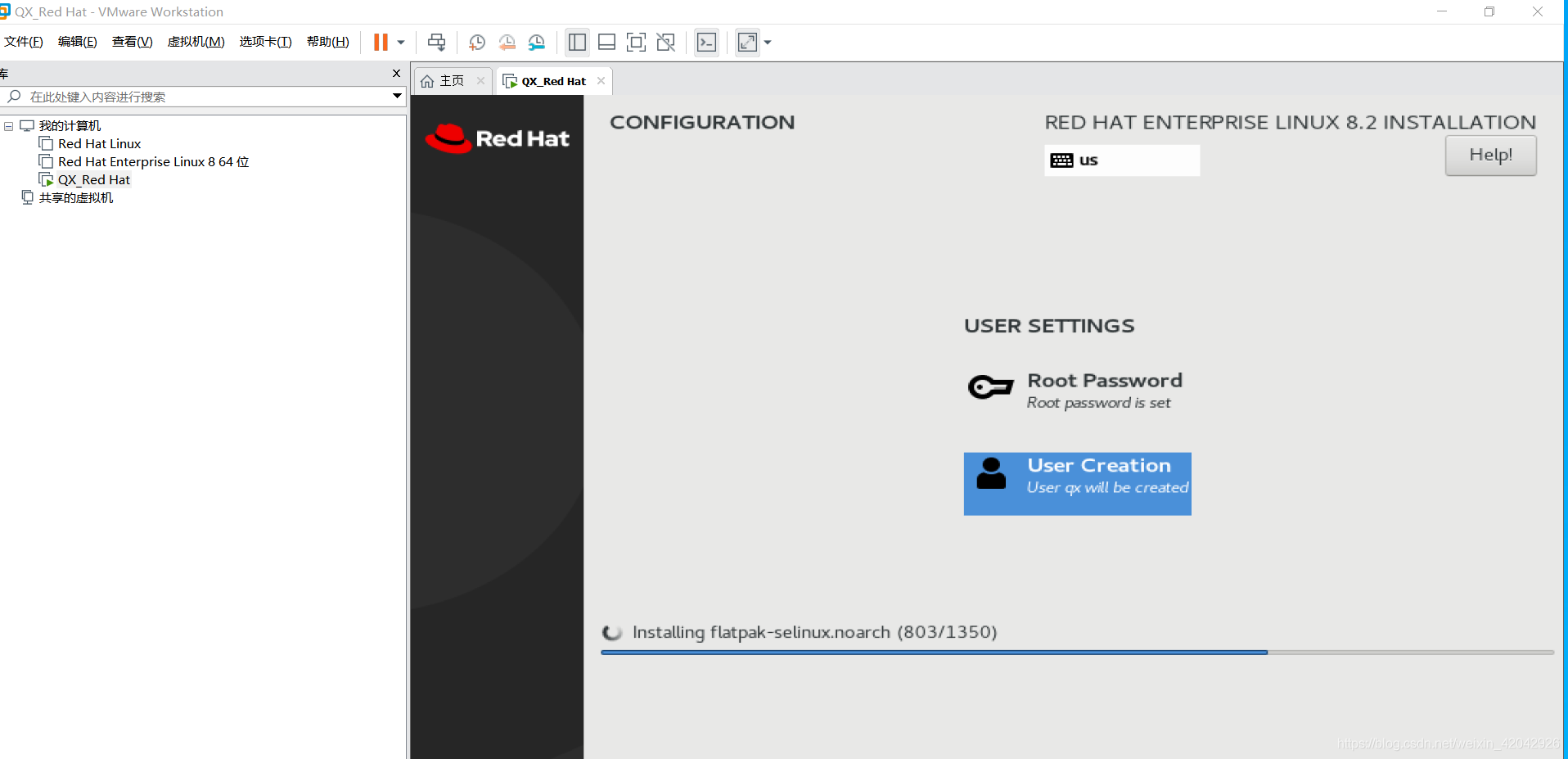Take a snapshot of this virtual machine
The height and width of the screenshot is (759, 1568).
point(477,43)
